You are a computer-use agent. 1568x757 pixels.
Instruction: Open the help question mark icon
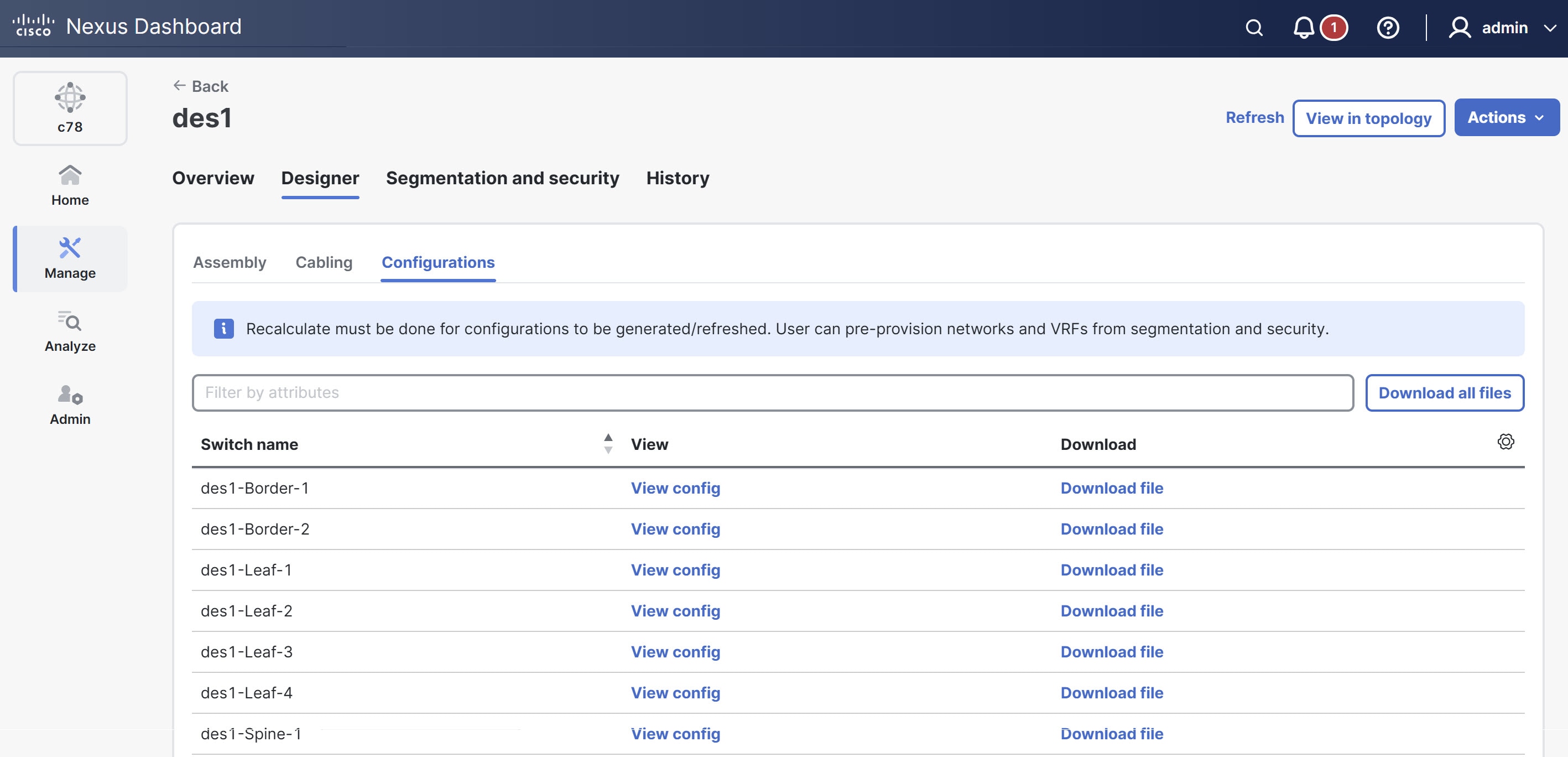coord(1387,28)
